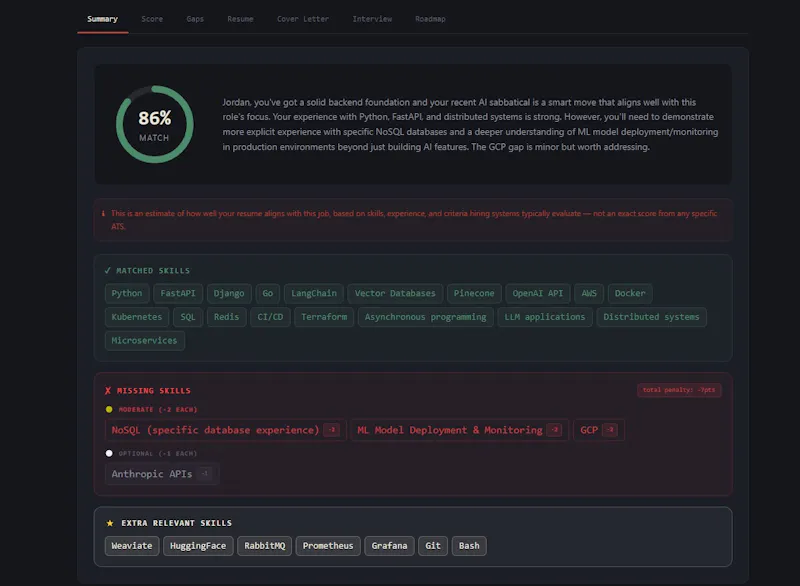Select the AWS skill tag
Viewport: 800px width, 586px height.
pos(589,293)
